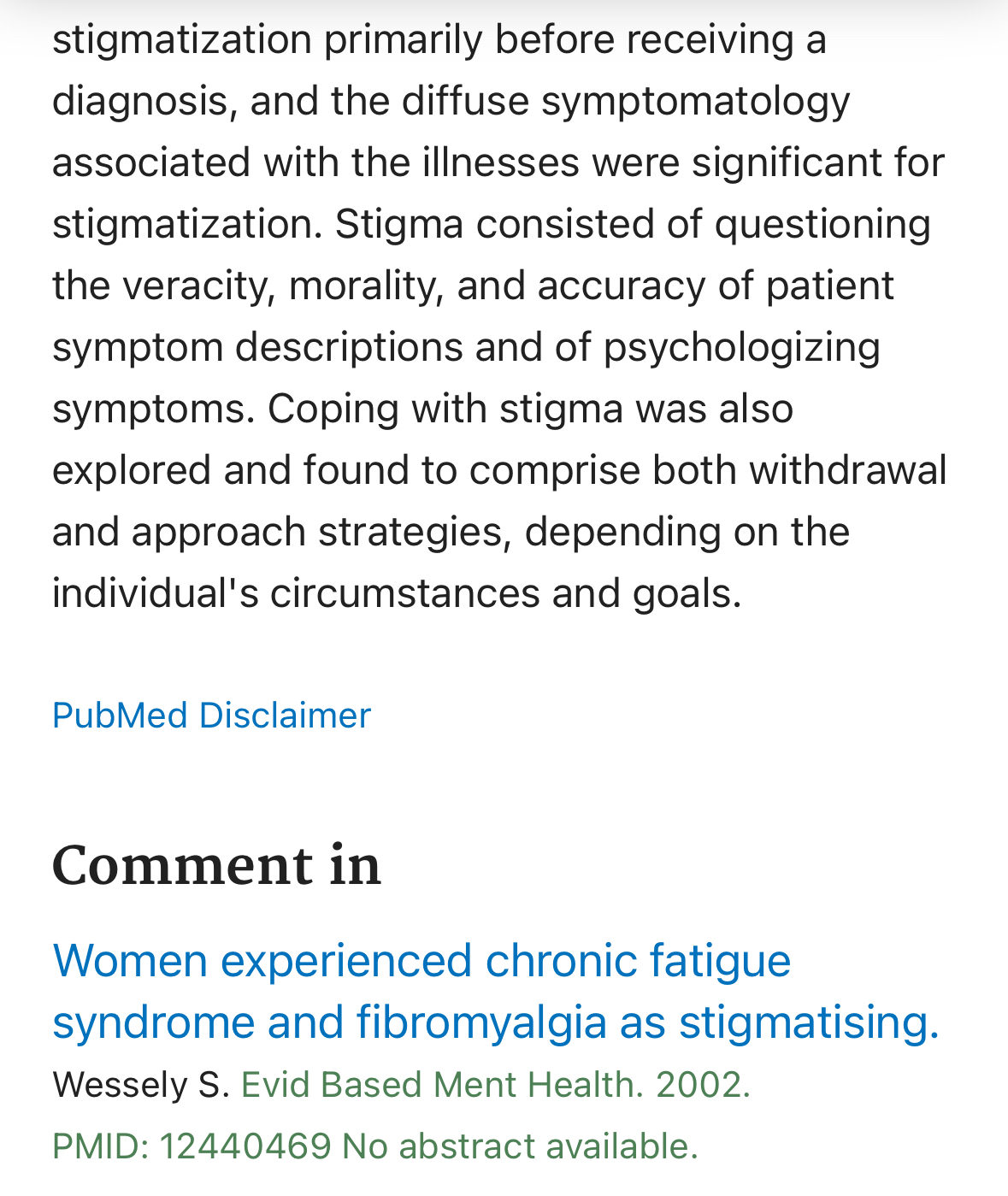
Task: Click the author name "Wessely S."
Action: click(141, 1085)
